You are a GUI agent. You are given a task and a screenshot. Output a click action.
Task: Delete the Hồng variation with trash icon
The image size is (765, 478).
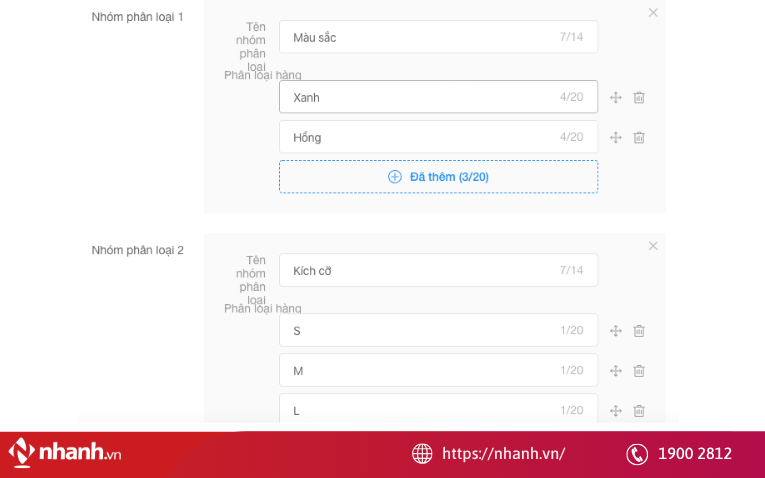coord(639,138)
